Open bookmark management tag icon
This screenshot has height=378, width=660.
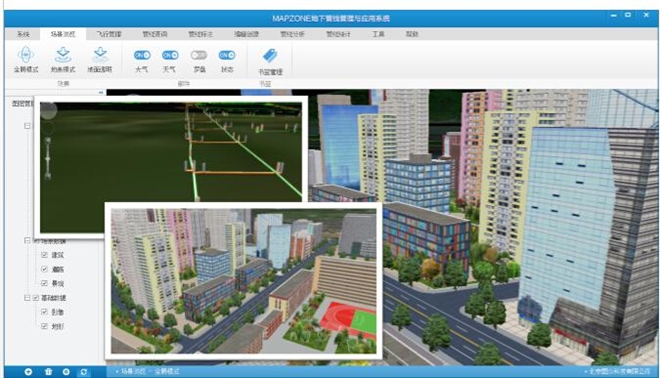coord(270,56)
